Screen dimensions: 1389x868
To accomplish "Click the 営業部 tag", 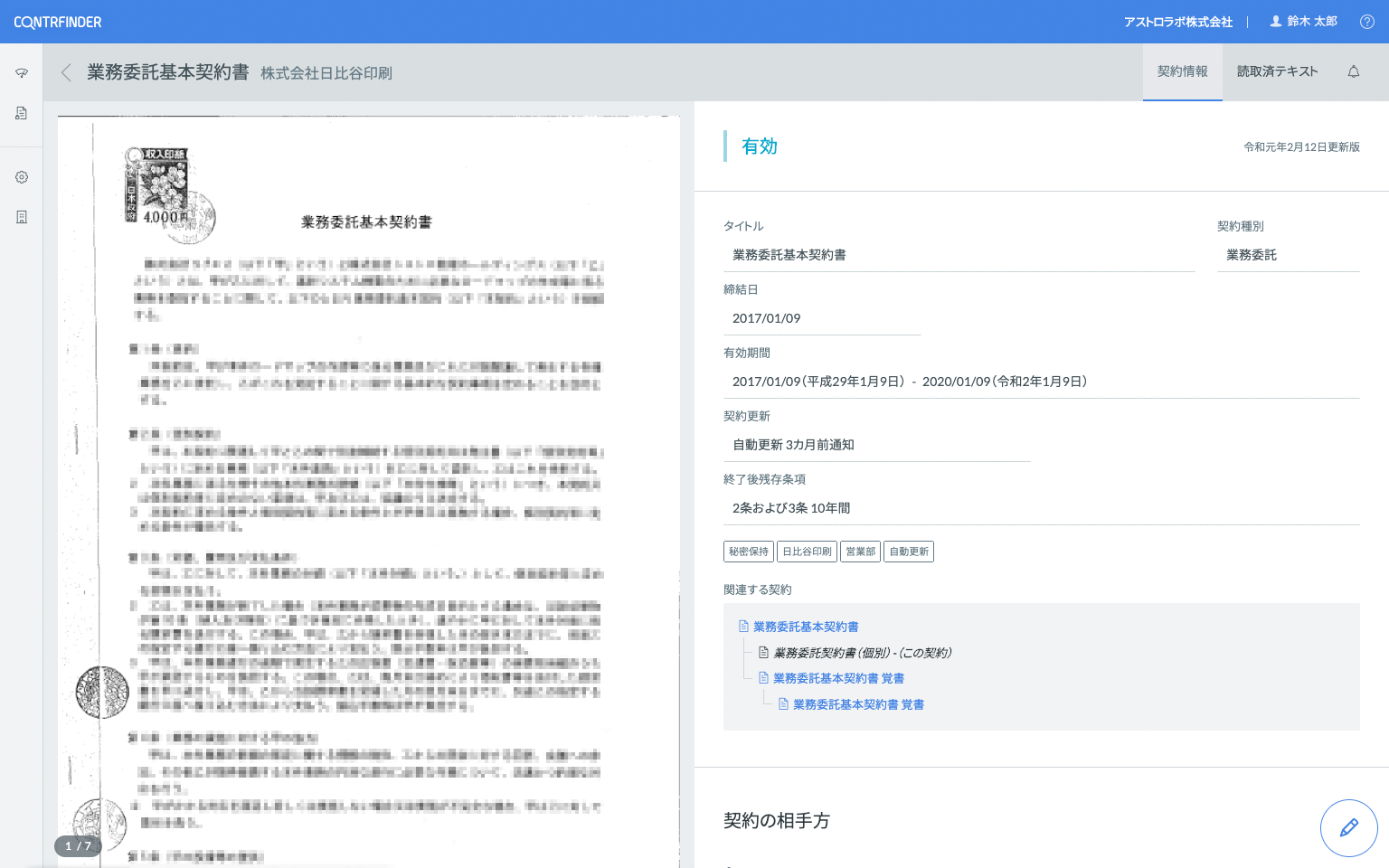I will tap(860, 552).
